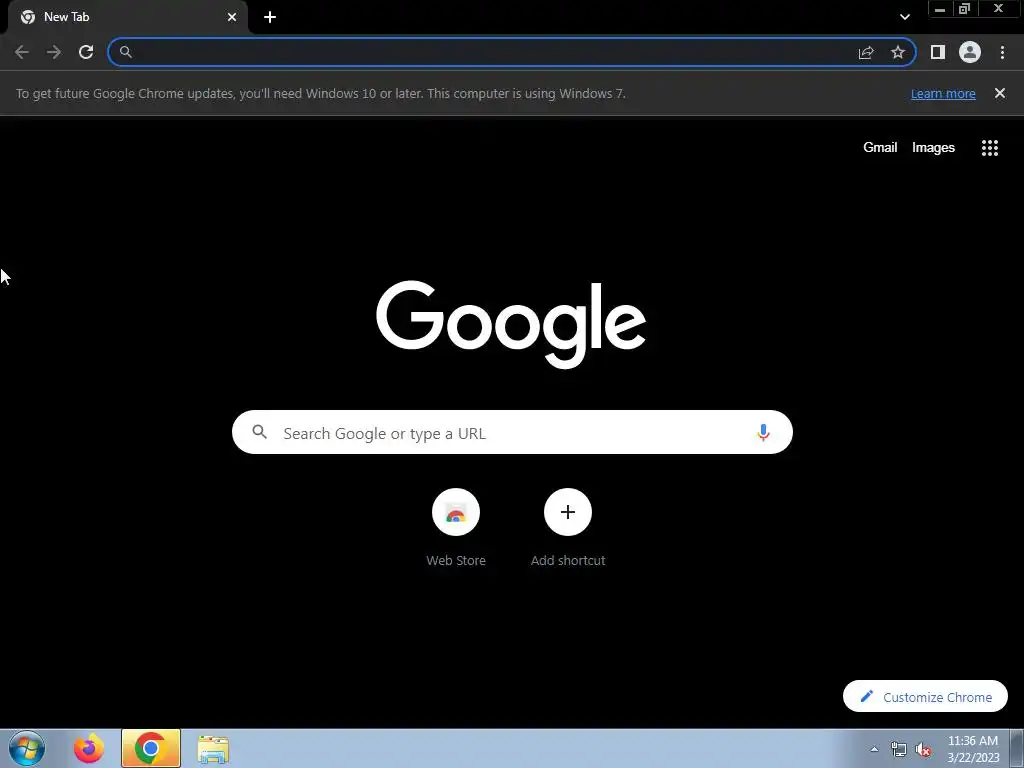
Task: Open the Windows Start menu
Action: click(x=27, y=748)
